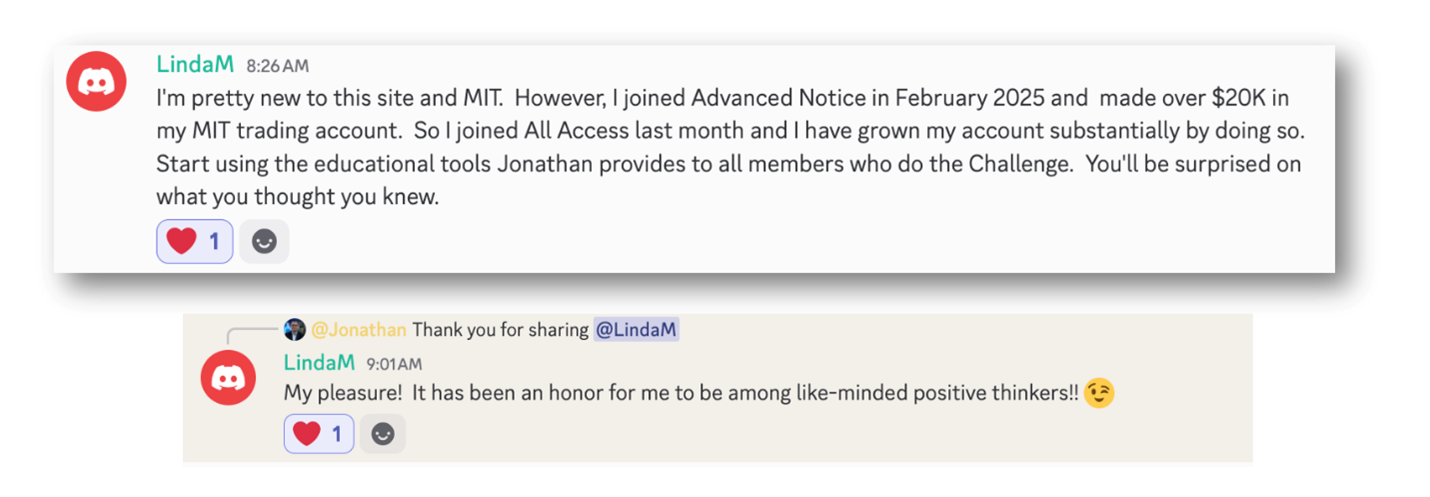The image size is (1430, 497).
Task: Click Jonathan's small avatar in the reply preview
Action: click(x=295, y=329)
